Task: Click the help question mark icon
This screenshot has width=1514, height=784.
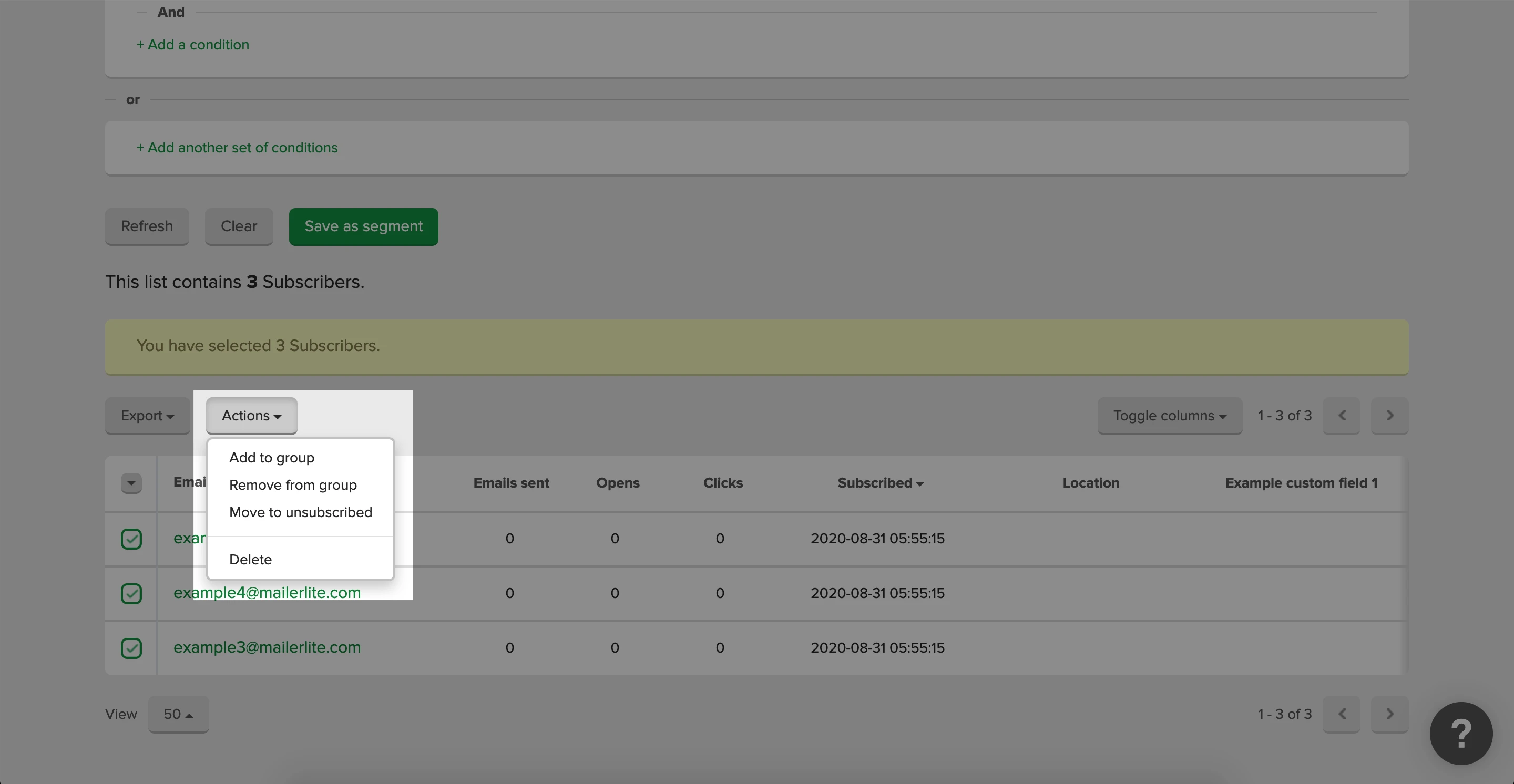Action: coord(1460,733)
